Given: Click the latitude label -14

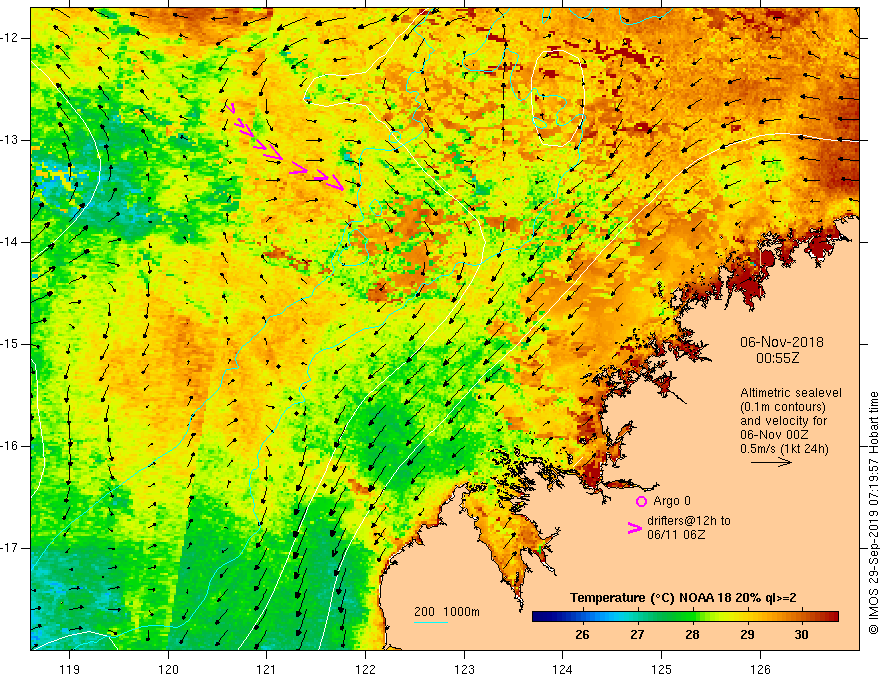Looking at the screenshot, I should [10, 242].
